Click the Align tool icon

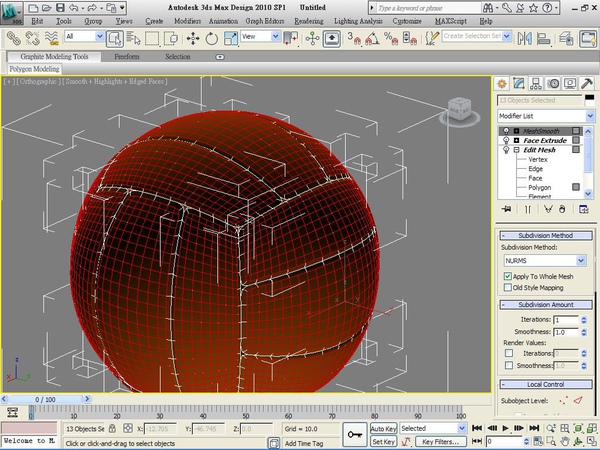pos(543,38)
